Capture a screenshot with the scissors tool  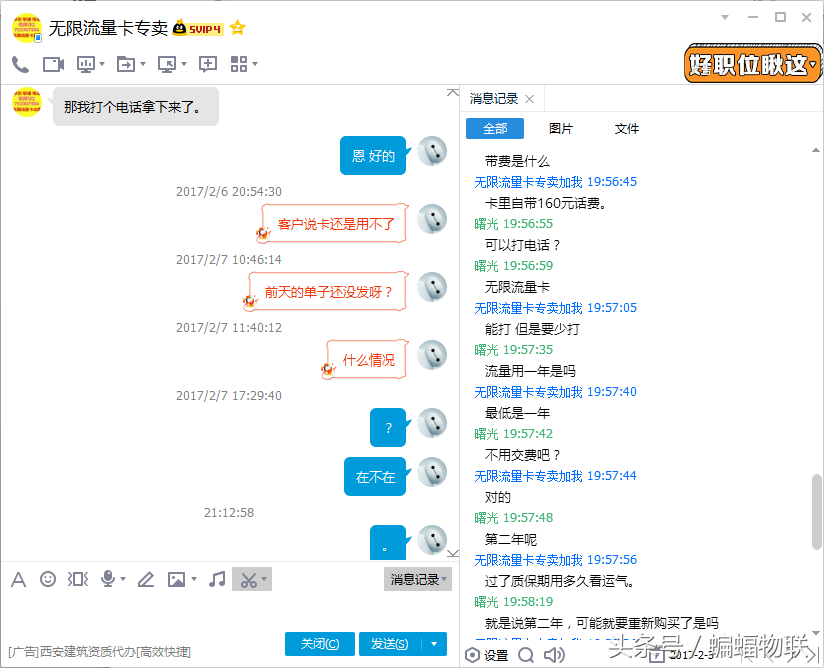click(249, 578)
